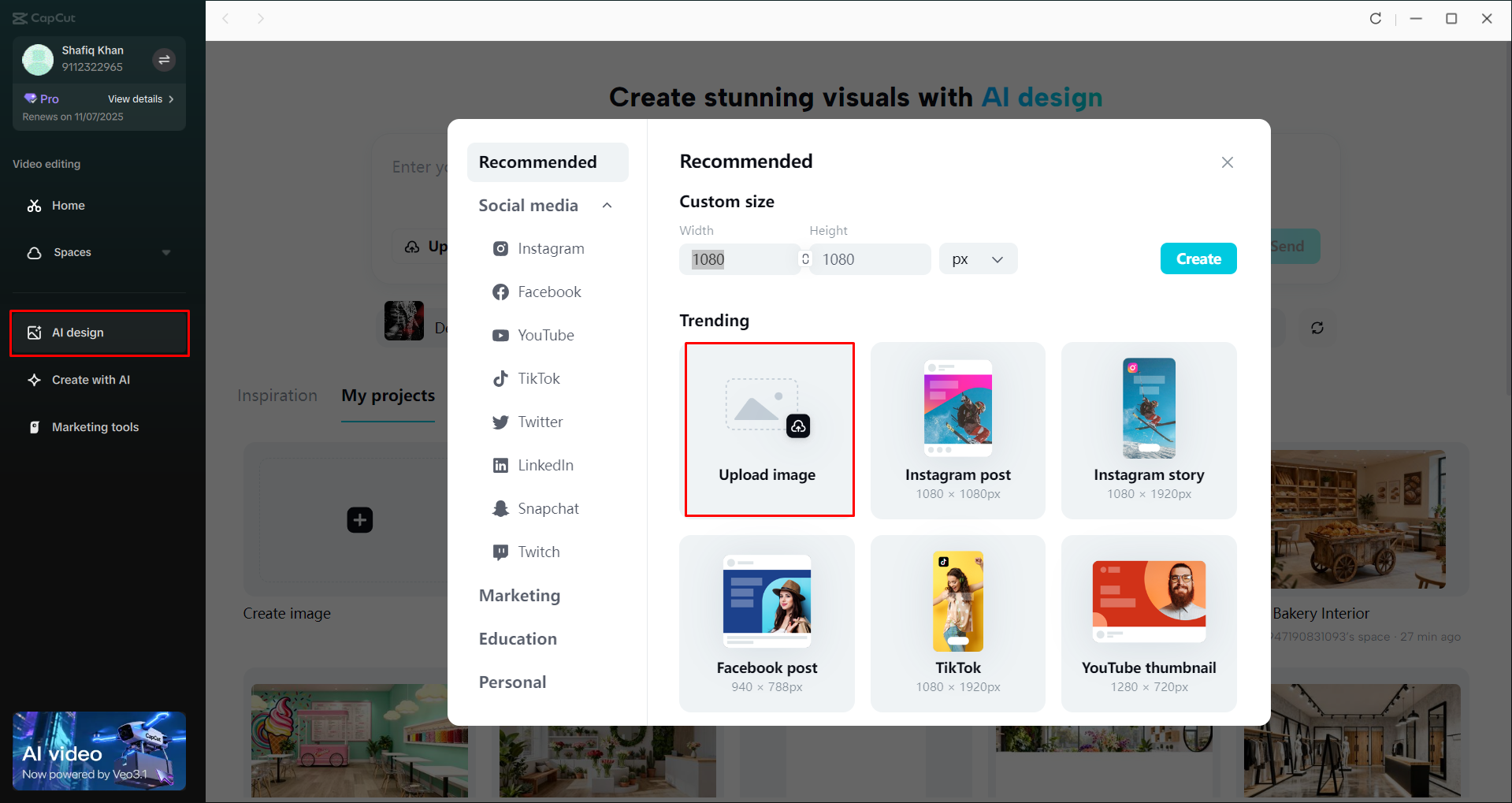Expand the Spaces dropdown
The width and height of the screenshot is (1512, 803).
166,252
